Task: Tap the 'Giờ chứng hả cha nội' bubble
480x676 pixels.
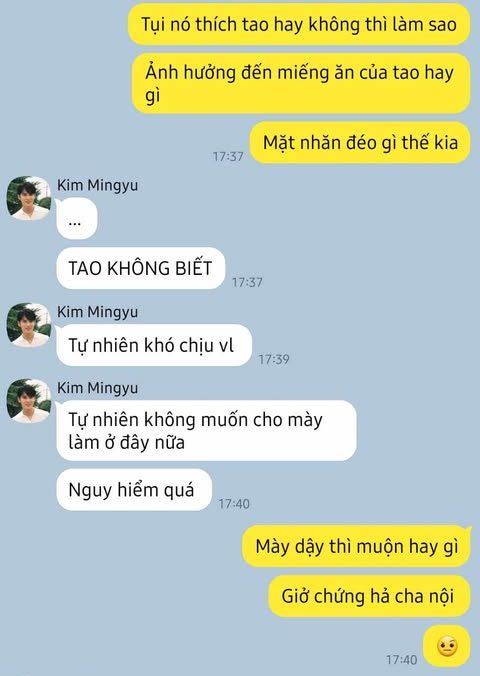Action: click(369, 596)
